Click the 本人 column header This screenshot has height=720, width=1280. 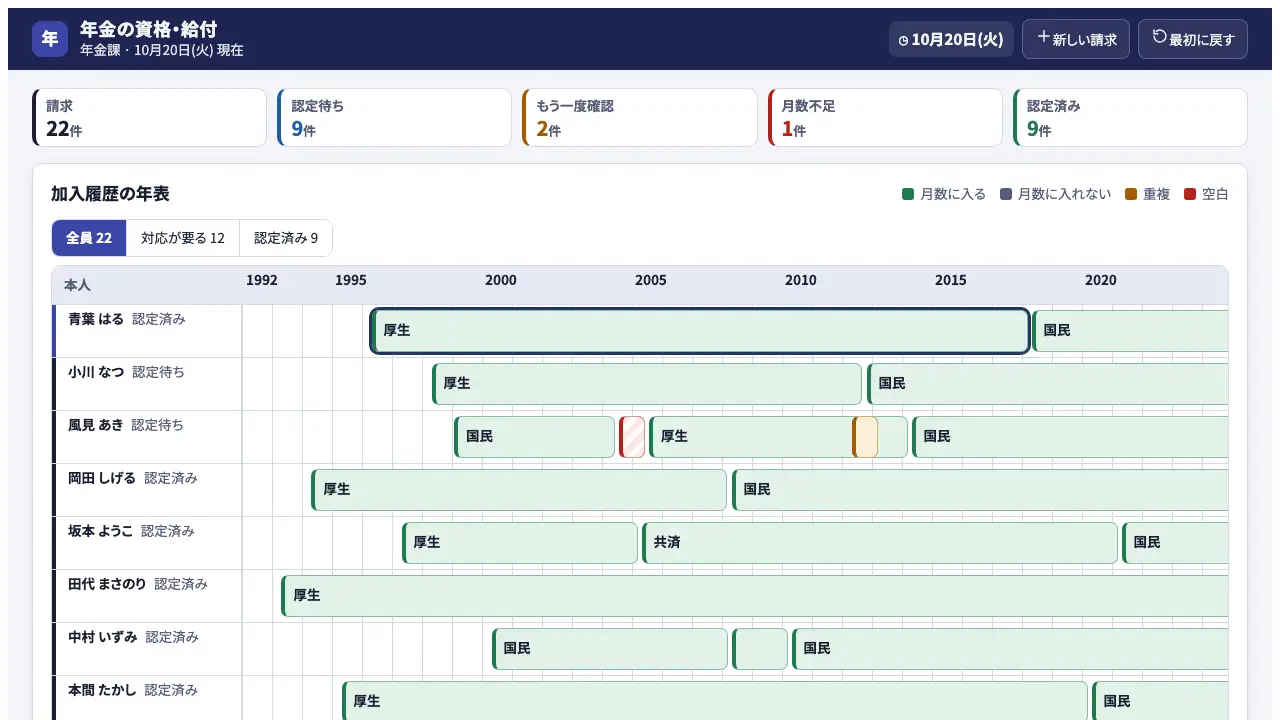pyautogui.click(x=77, y=285)
